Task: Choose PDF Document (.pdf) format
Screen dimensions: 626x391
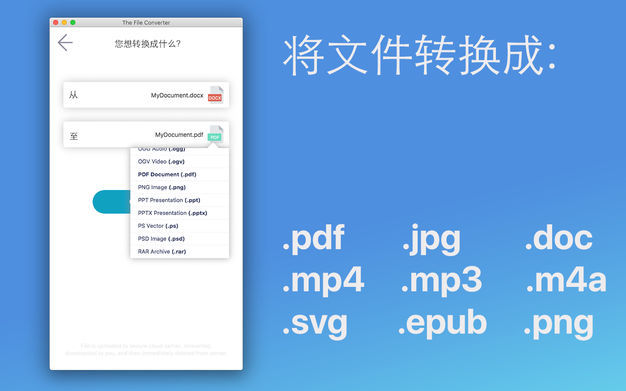Action: tap(180, 175)
